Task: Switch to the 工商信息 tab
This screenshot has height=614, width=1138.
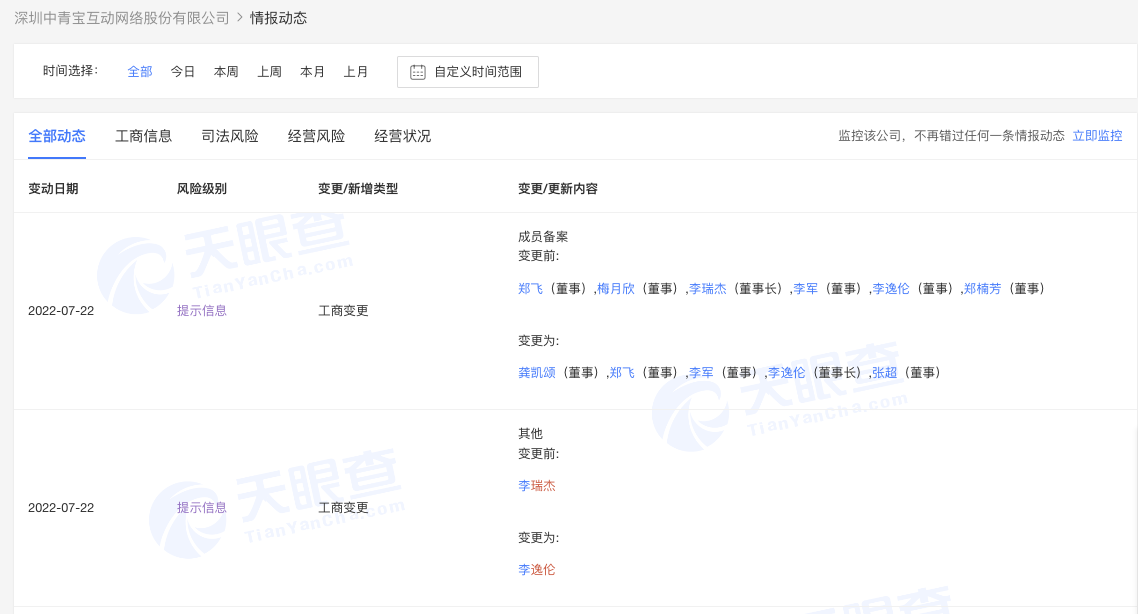Action: coord(144,136)
